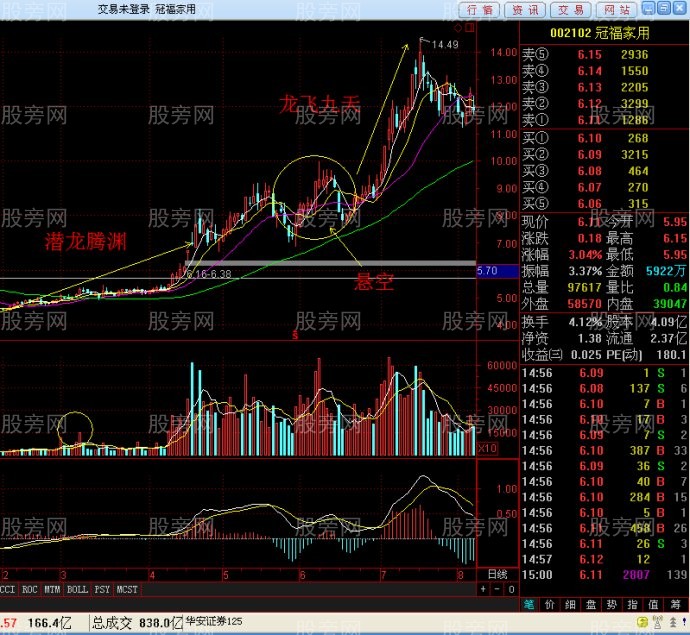Image resolution: width=690 pixels, height=635 pixels.
Task: Click the 总量 97617 value
Action: tap(584, 287)
